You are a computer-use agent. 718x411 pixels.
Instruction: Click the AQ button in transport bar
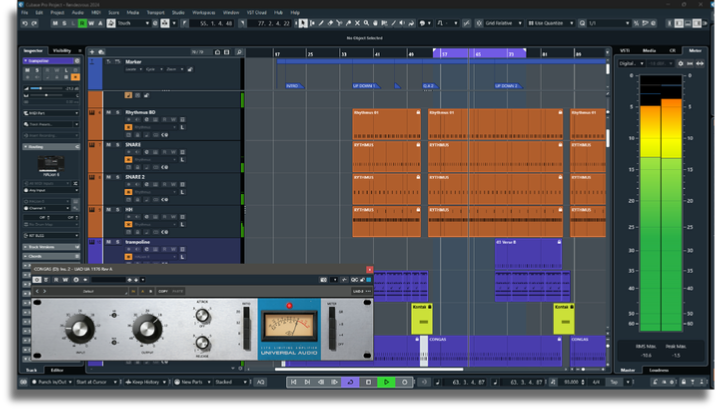tap(261, 382)
